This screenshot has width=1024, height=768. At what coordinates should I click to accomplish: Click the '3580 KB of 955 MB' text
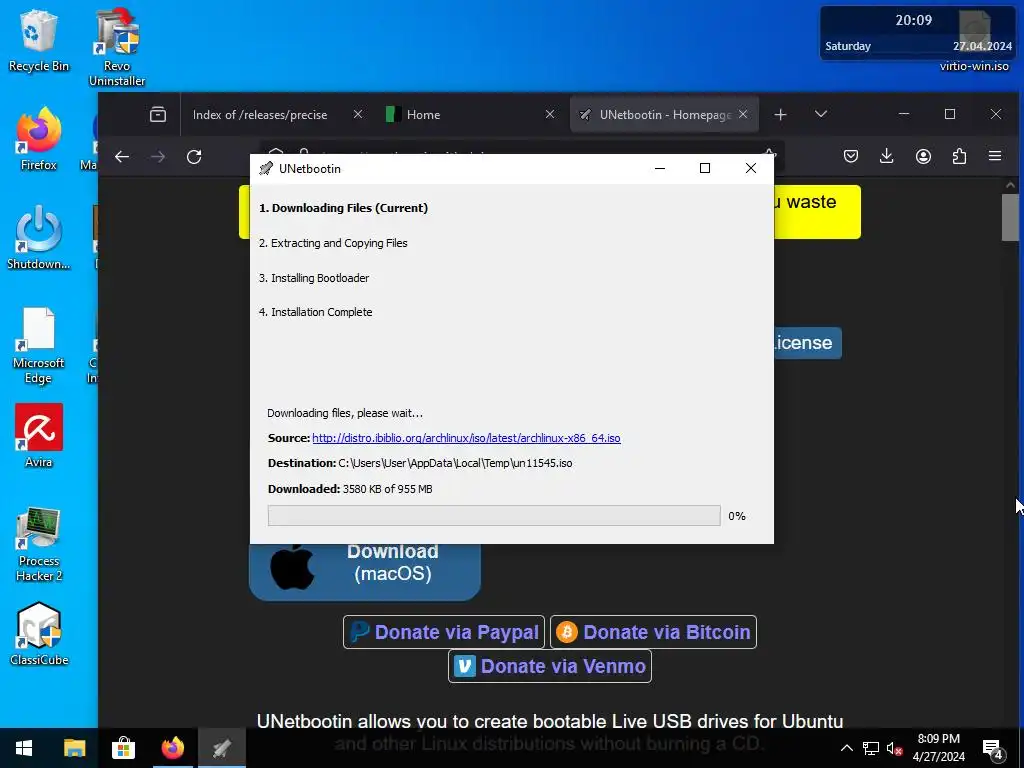pos(388,489)
